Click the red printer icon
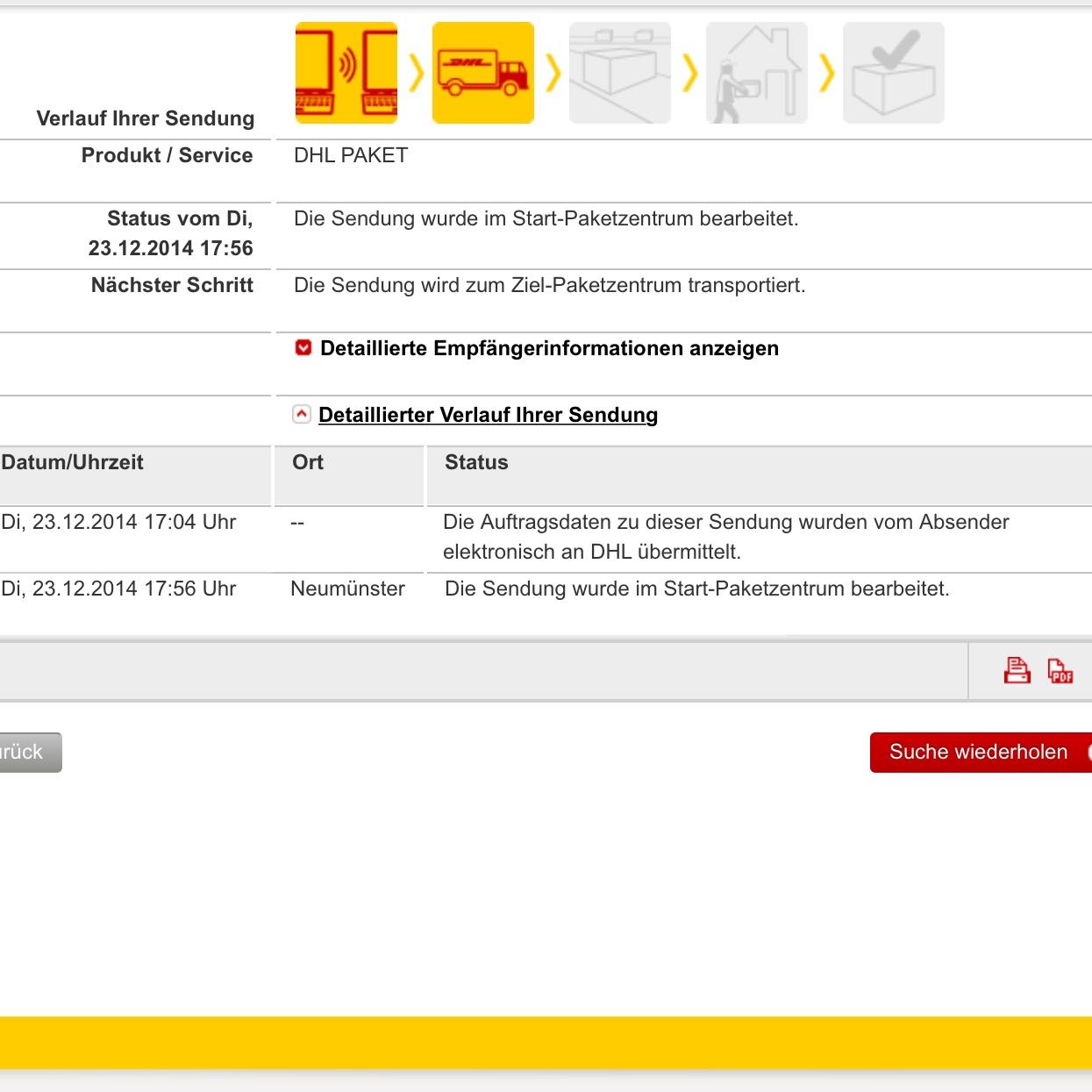This screenshot has width=1092, height=1092. click(x=1017, y=671)
